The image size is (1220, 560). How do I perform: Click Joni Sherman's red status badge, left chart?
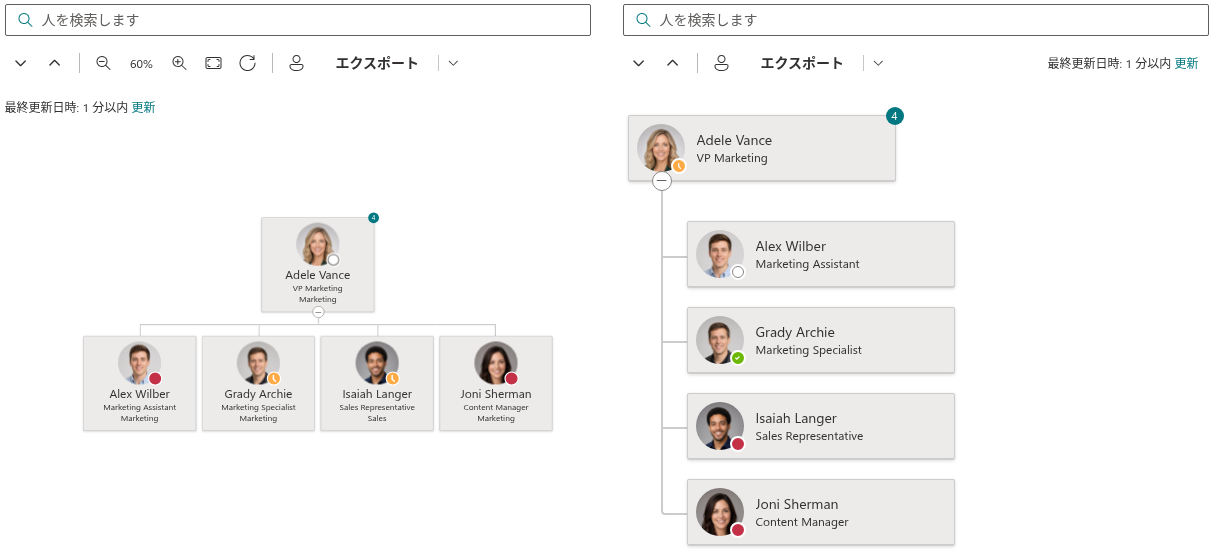click(x=511, y=379)
